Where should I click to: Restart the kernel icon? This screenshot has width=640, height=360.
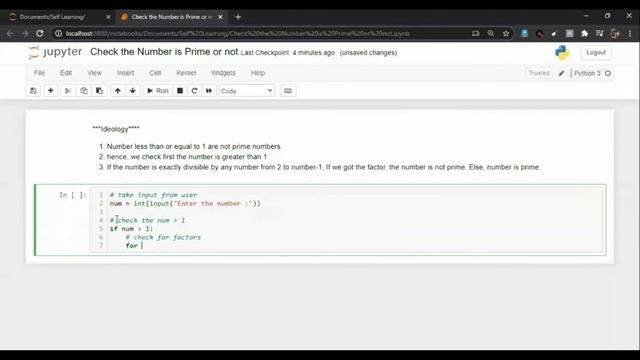point(194,91)
